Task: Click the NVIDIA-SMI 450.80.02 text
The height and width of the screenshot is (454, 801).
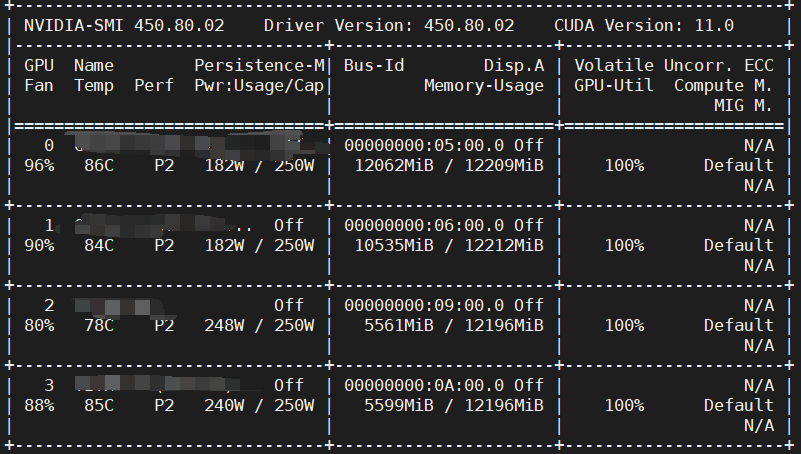Action: [x=124, y=26]
